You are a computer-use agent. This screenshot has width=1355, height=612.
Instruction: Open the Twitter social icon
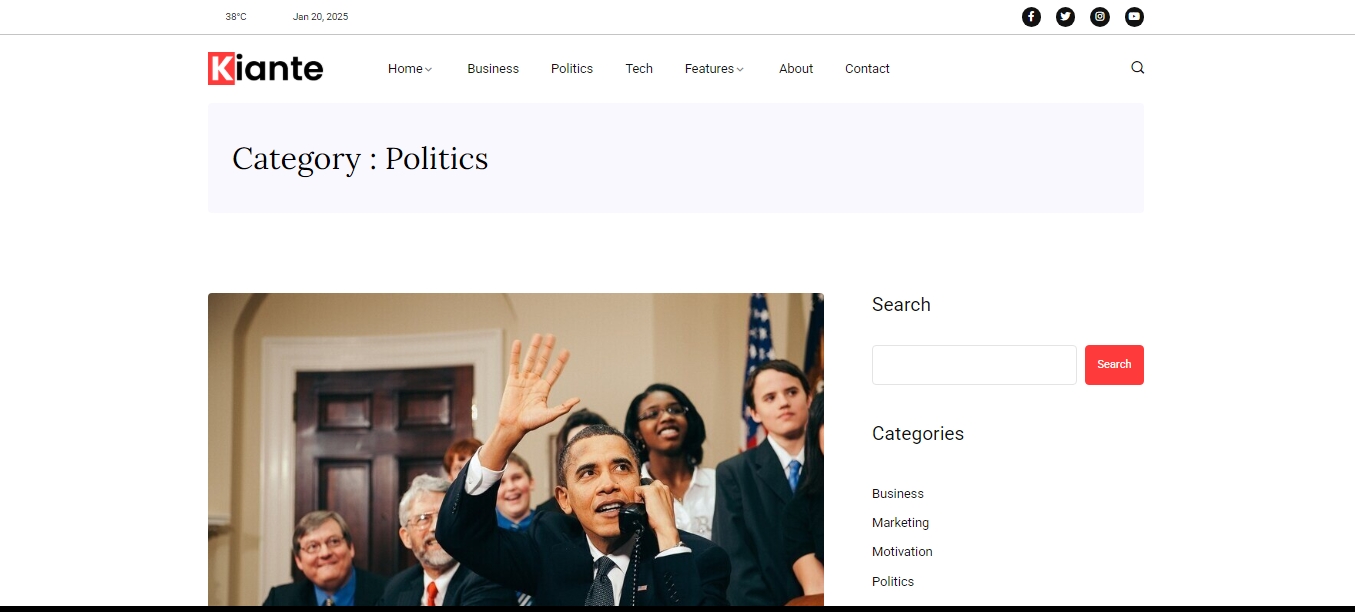point(1065,17)
